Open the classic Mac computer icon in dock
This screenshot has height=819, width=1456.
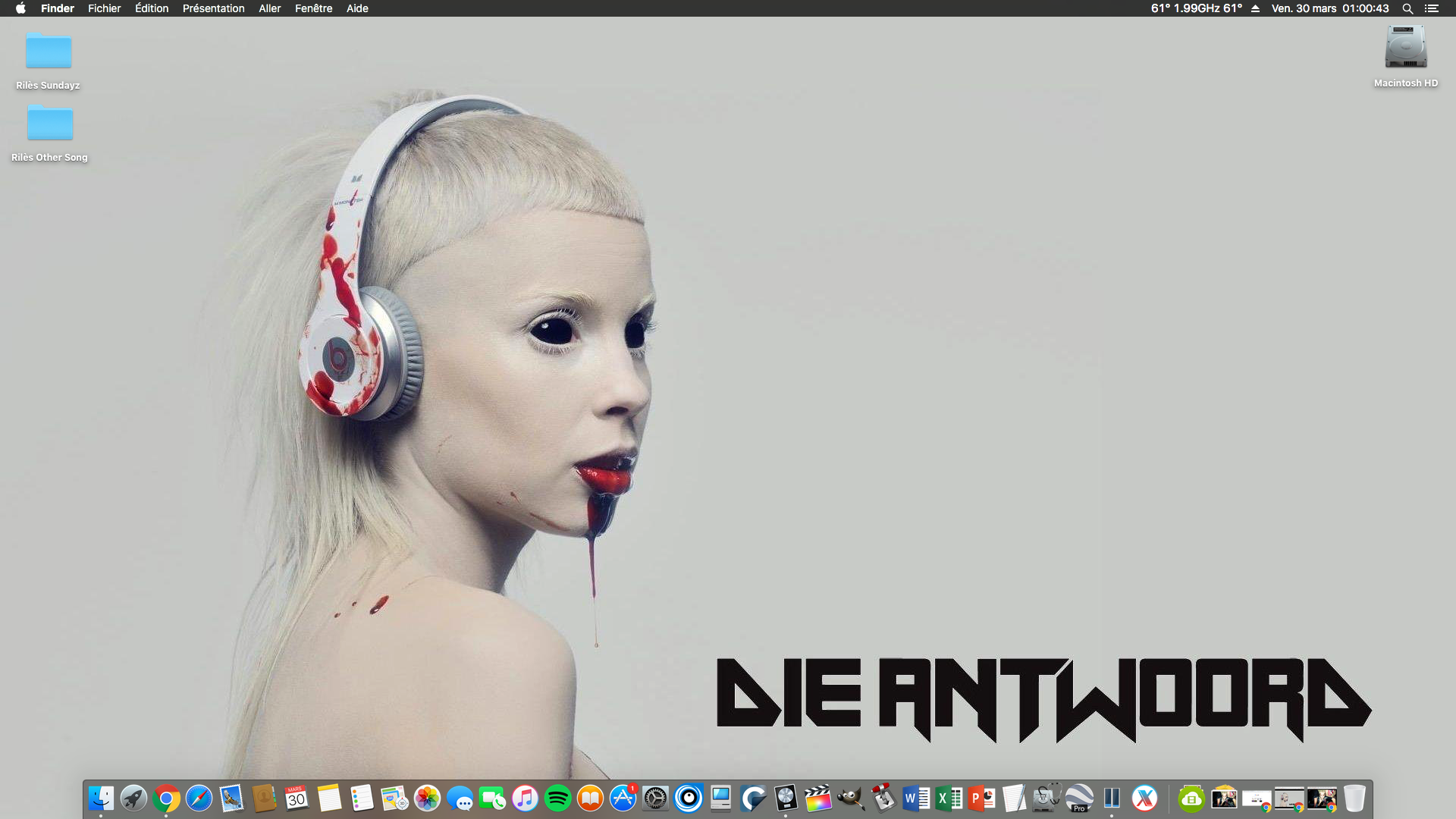(x=720, y=798)
